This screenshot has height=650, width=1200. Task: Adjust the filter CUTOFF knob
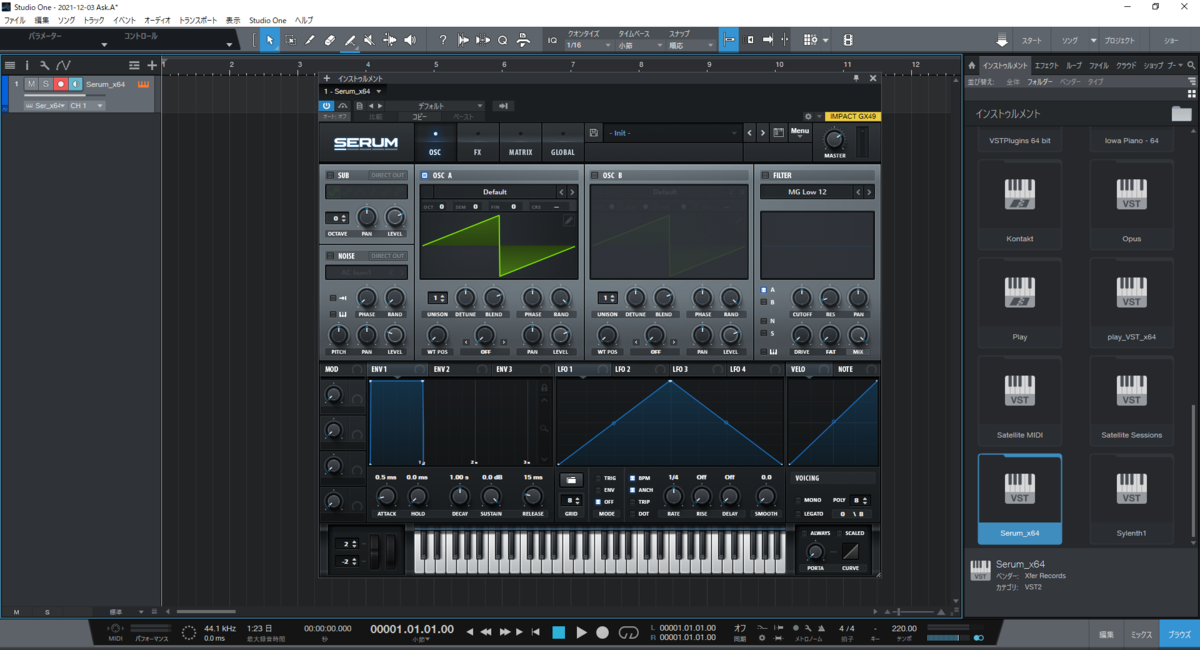(x=801, y=297)
